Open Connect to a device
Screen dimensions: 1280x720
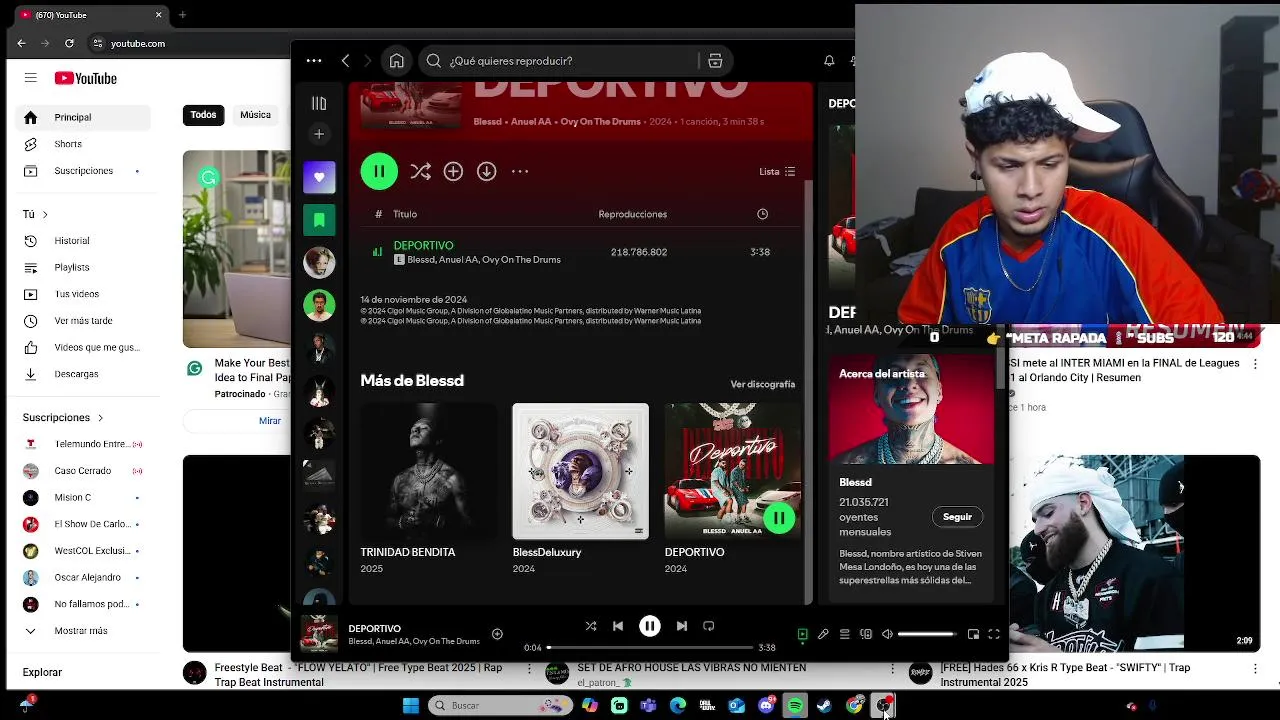[x=866, y=634]
